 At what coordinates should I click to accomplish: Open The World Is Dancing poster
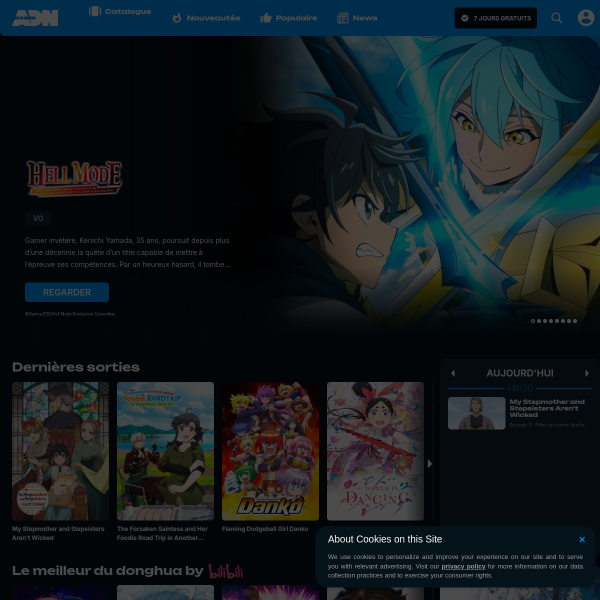tap(375, 451)
